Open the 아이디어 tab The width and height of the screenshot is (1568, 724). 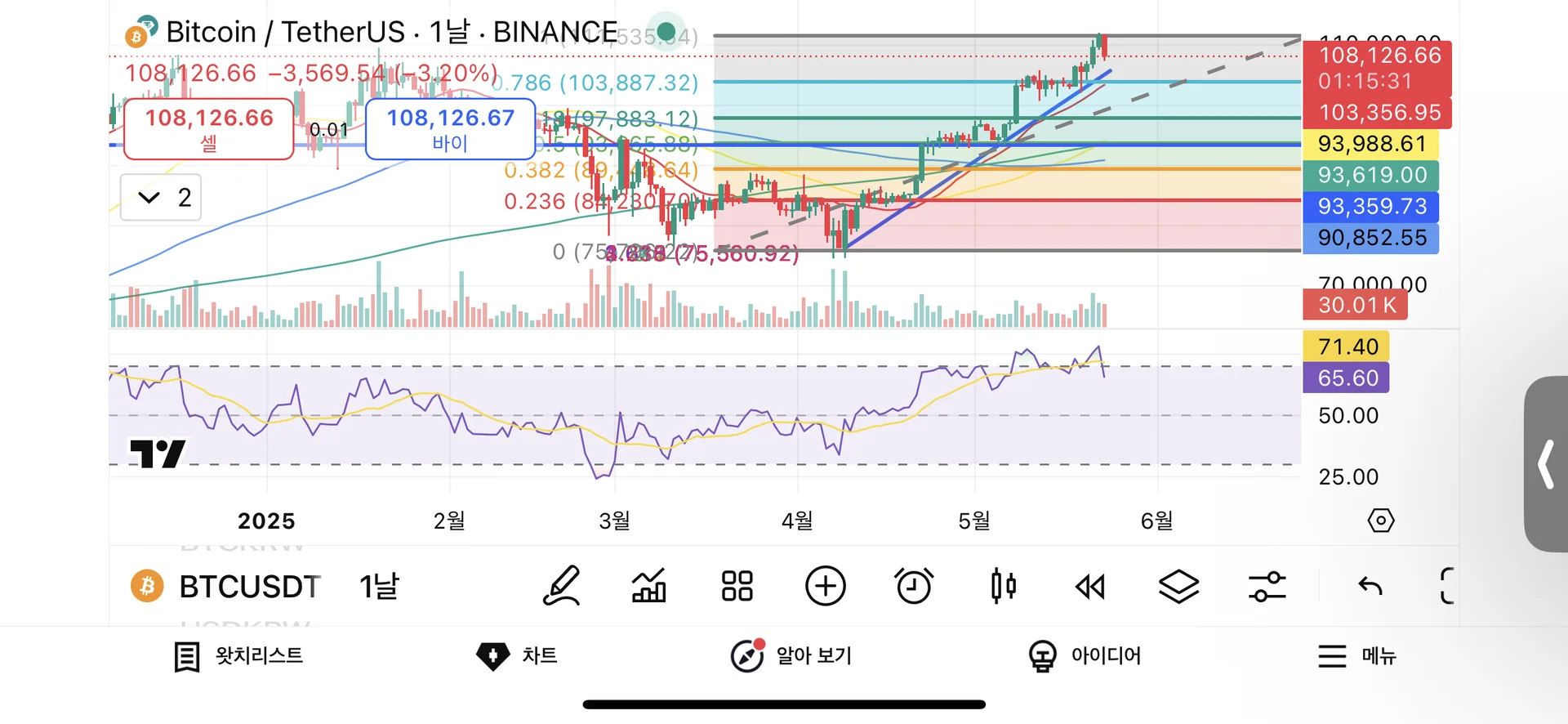point(1085,656)
